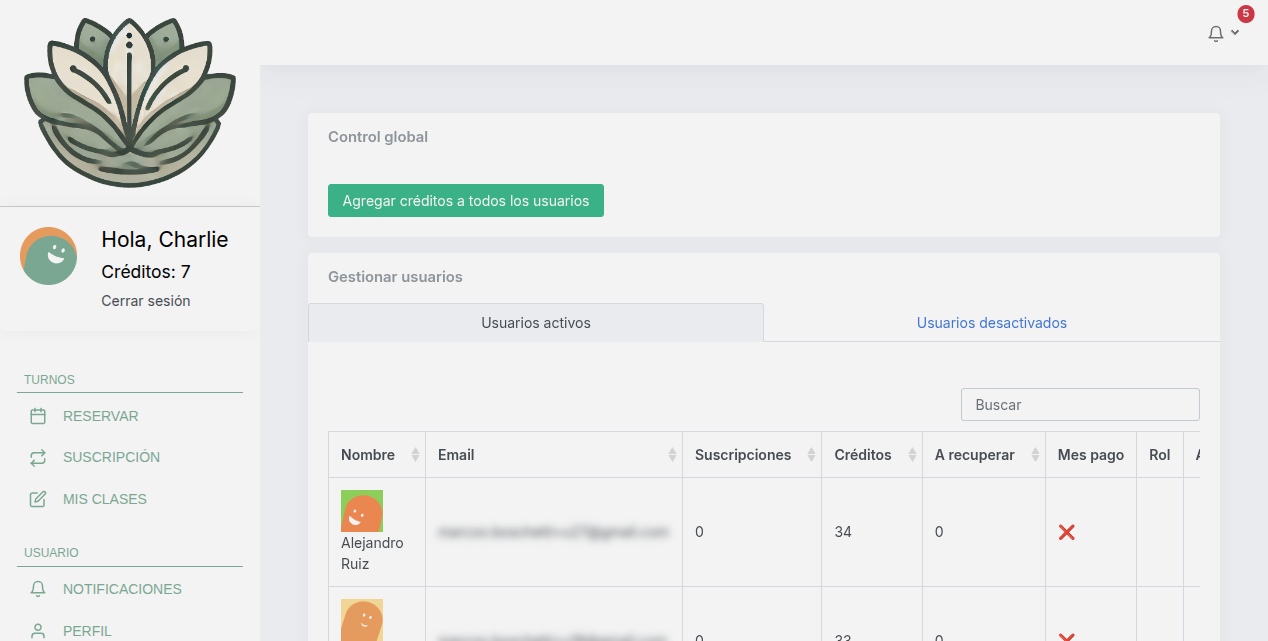Click the person icon beside Perfil
Viewport: 1268px width, 641px height.
(x=38, y=631)
